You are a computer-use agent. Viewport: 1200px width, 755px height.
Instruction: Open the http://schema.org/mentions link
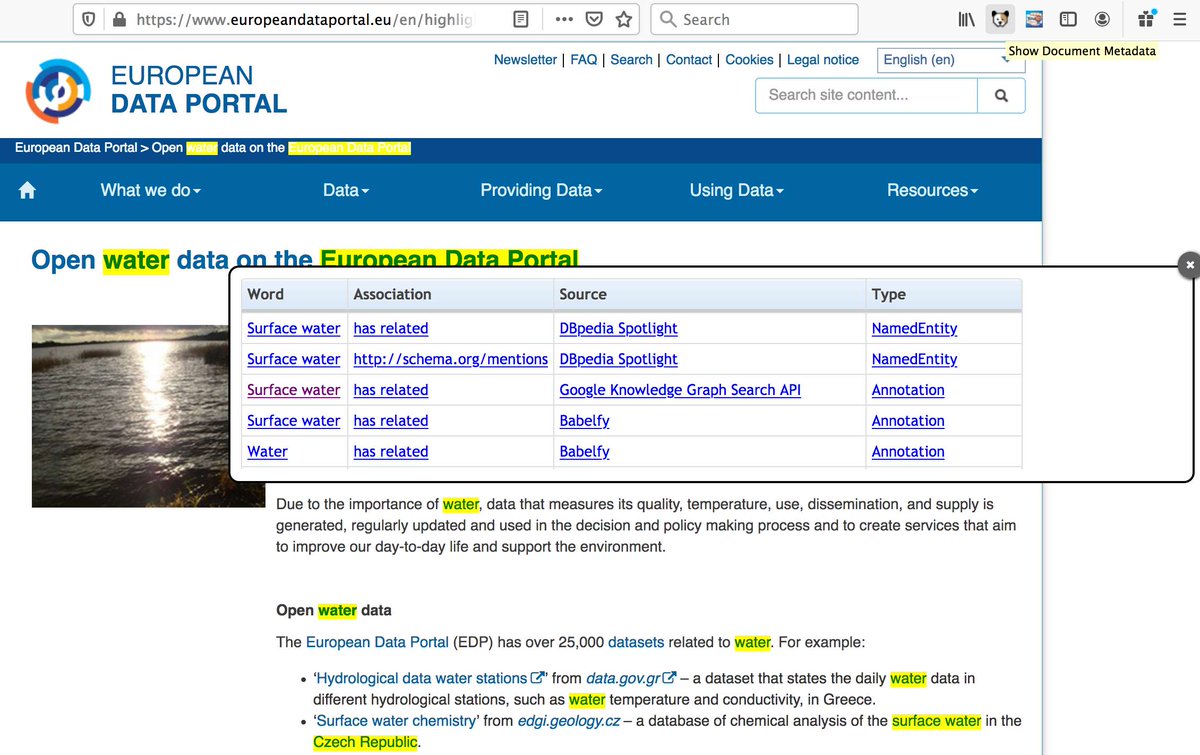coord(451,359)
